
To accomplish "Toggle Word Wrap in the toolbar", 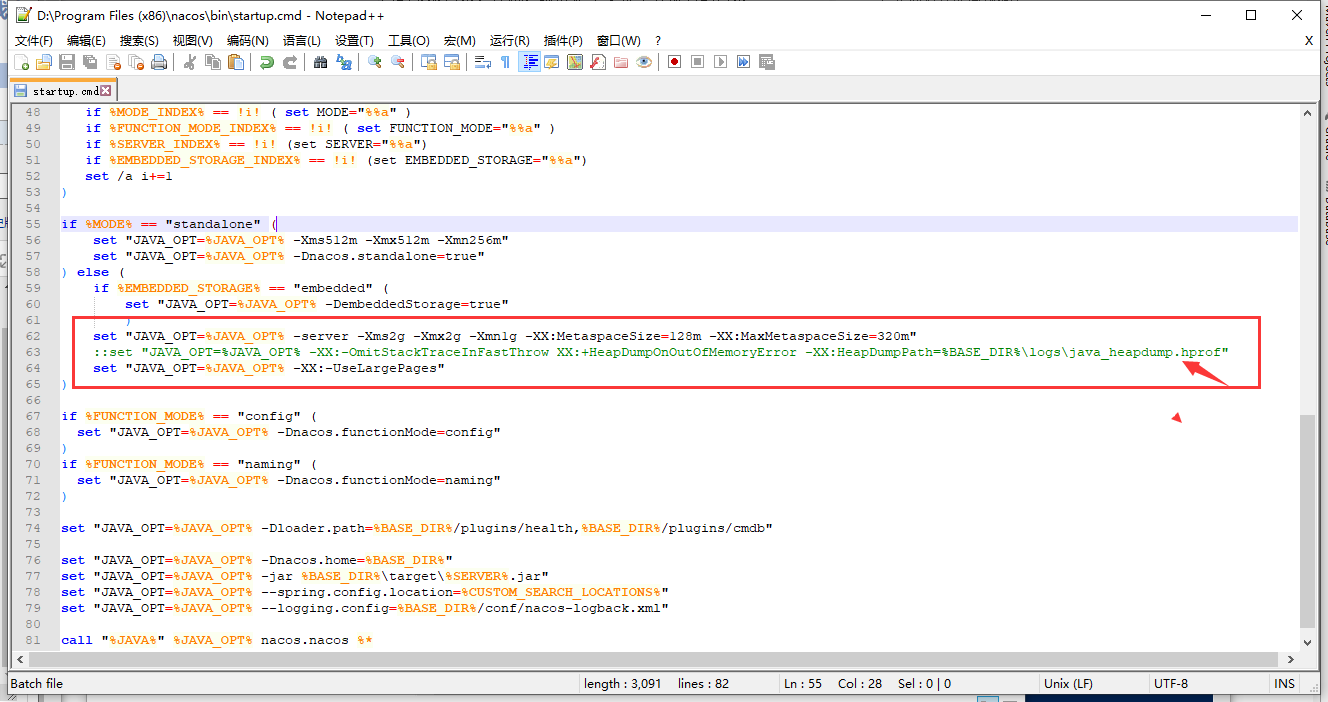I will pyautogui.click(x=482, y=62).
